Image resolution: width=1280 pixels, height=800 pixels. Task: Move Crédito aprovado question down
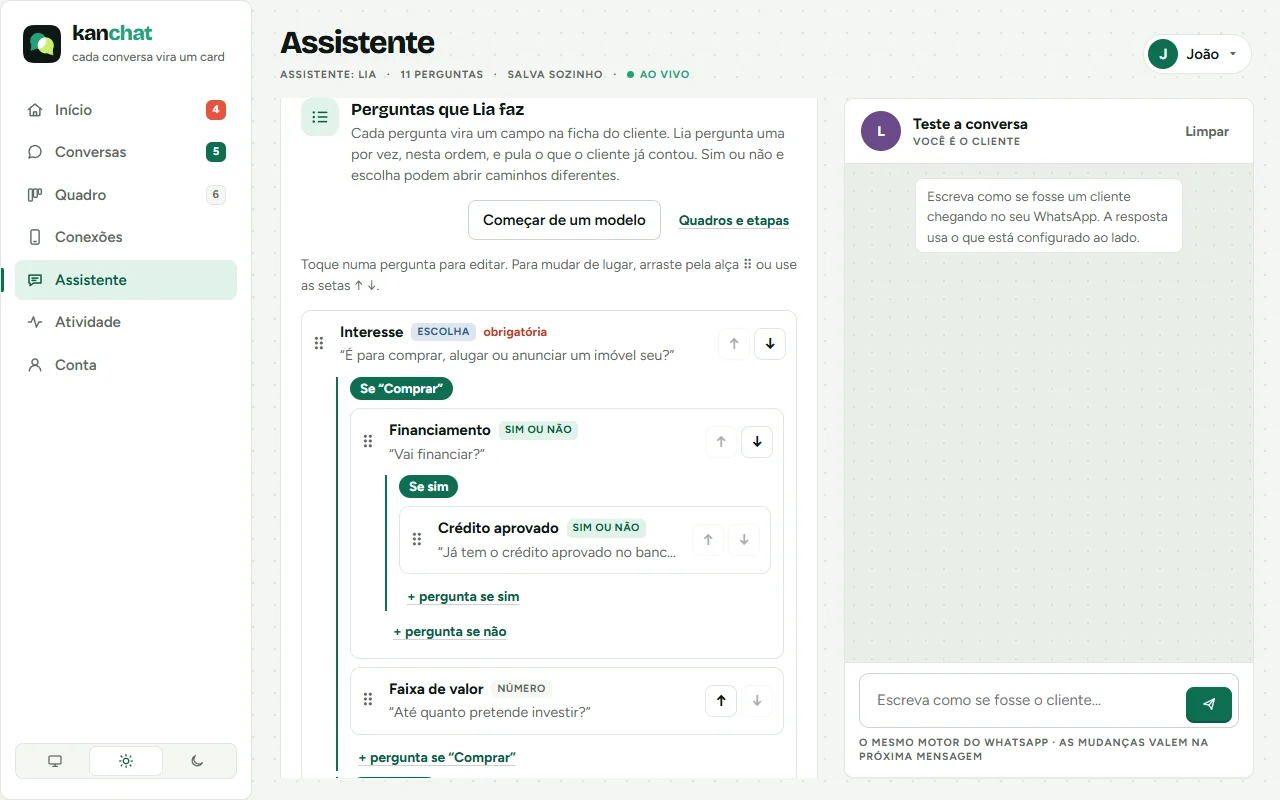744,540
